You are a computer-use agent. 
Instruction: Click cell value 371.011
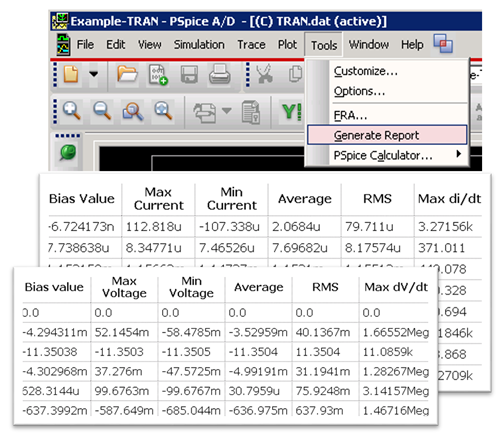441,248
